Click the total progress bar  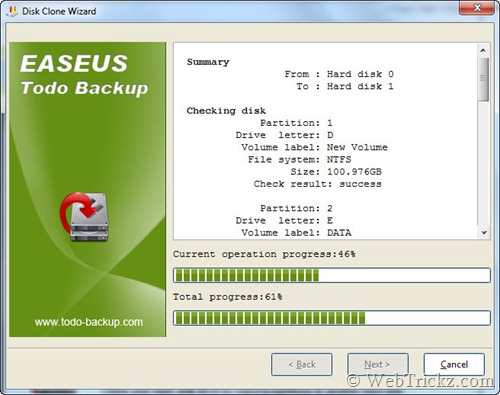coord(332,318)
